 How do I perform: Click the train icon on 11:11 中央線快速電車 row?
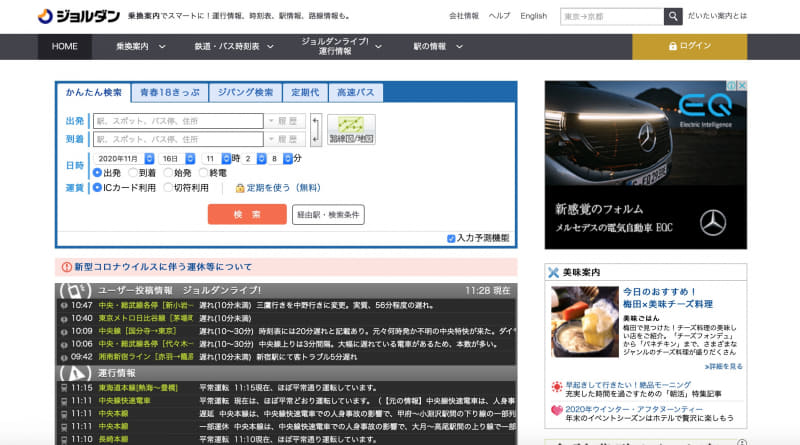[64, 401]
